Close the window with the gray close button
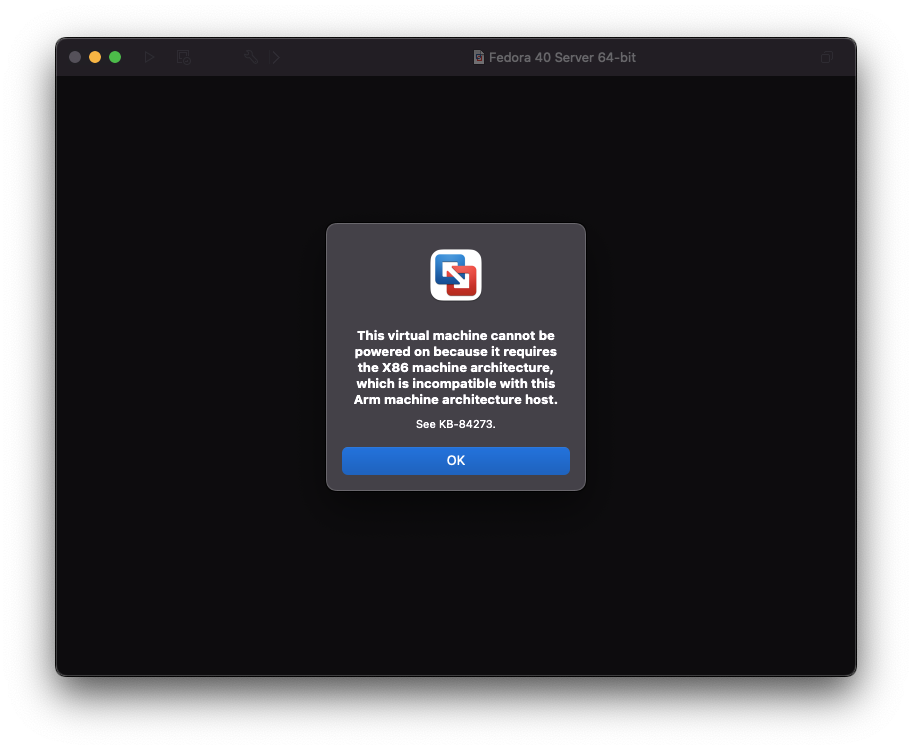The image size is (912, 750). pos(75,57)
